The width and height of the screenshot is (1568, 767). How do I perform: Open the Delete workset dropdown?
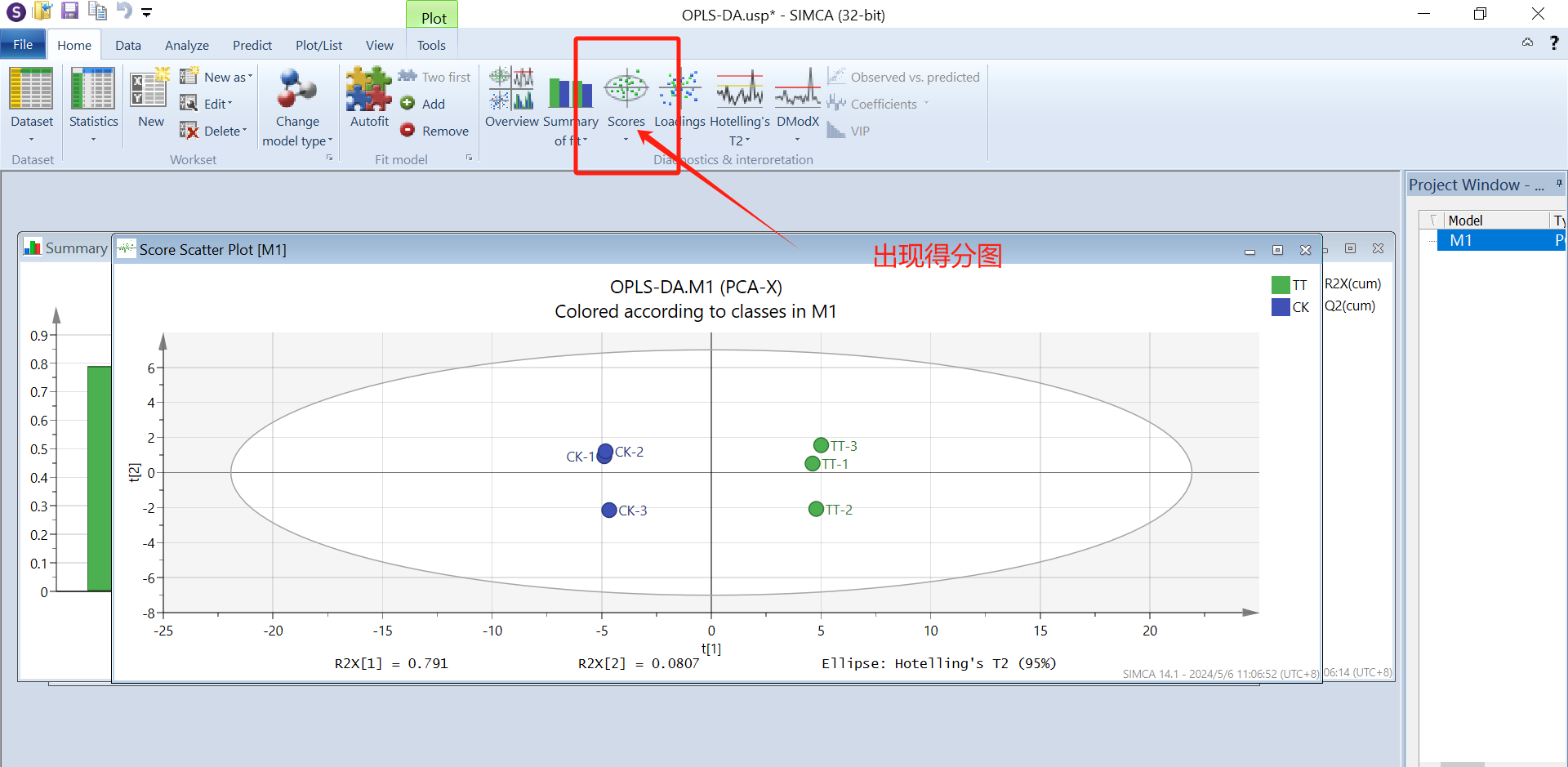pyautogui.click(x=224, y=131)
